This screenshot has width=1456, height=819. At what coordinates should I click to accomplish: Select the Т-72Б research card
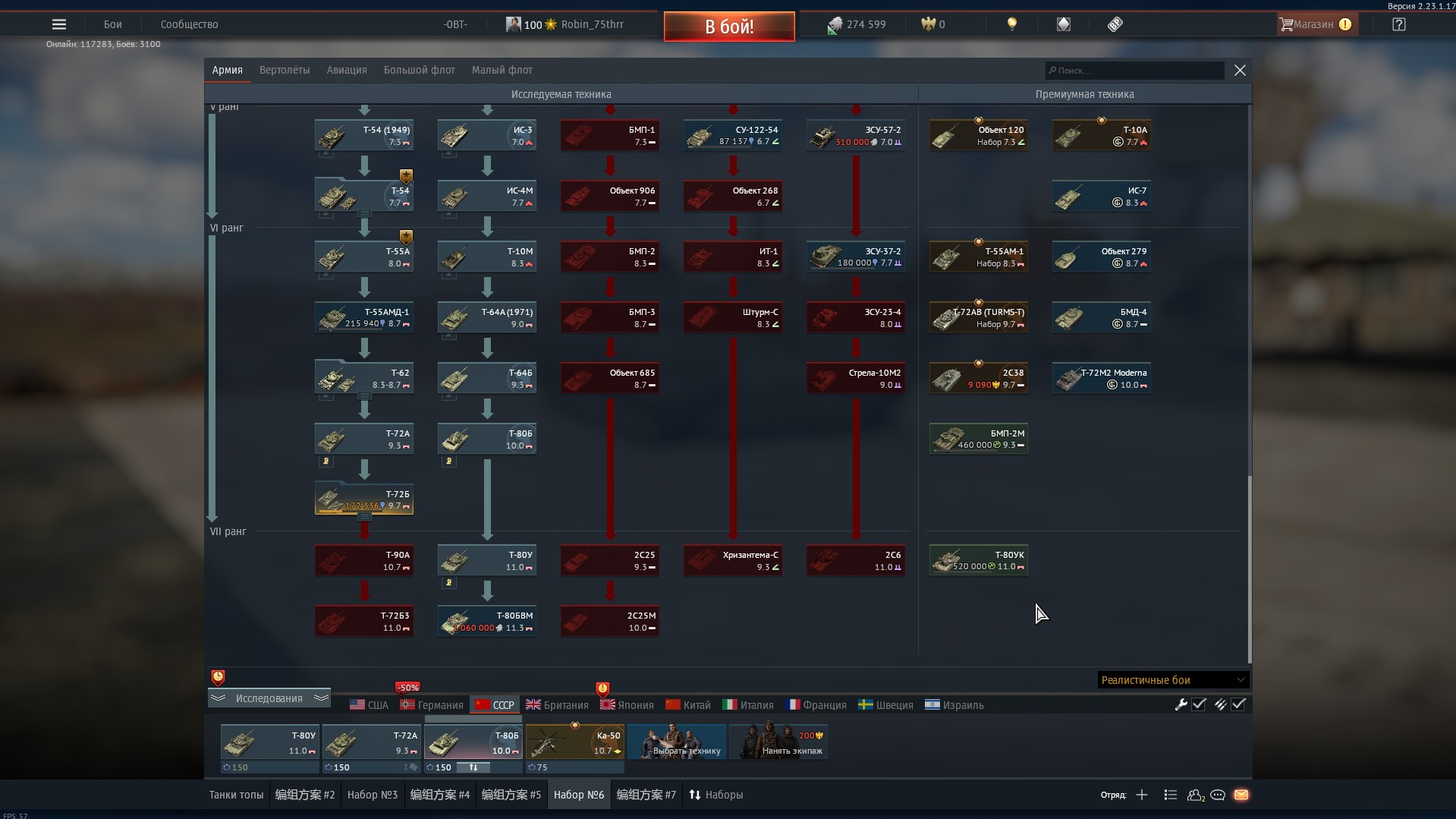(x=364, y=499)
